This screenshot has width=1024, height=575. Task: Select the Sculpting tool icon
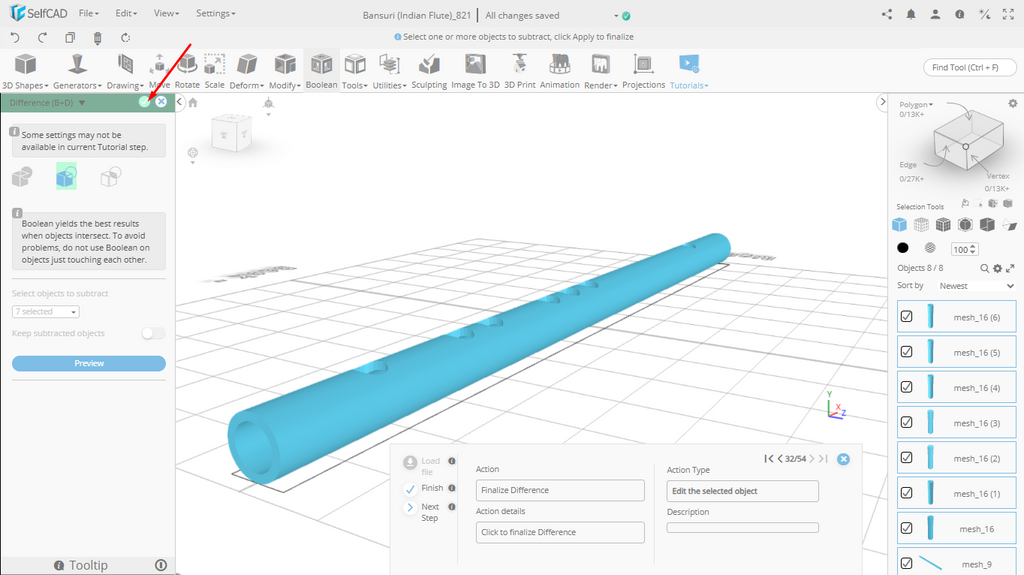[429, 66]
